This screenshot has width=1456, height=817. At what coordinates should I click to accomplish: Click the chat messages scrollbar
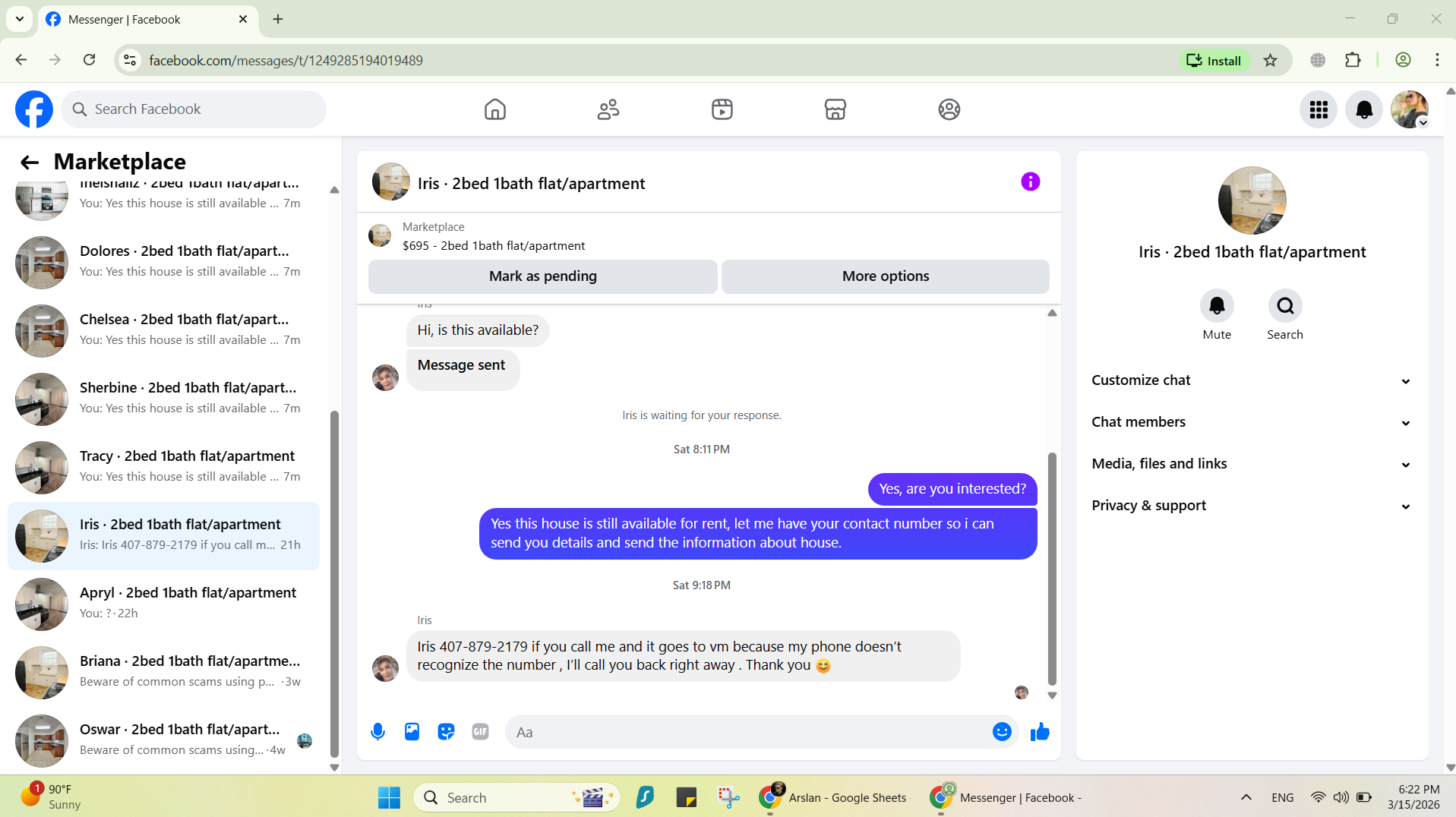pos(1052,569)
